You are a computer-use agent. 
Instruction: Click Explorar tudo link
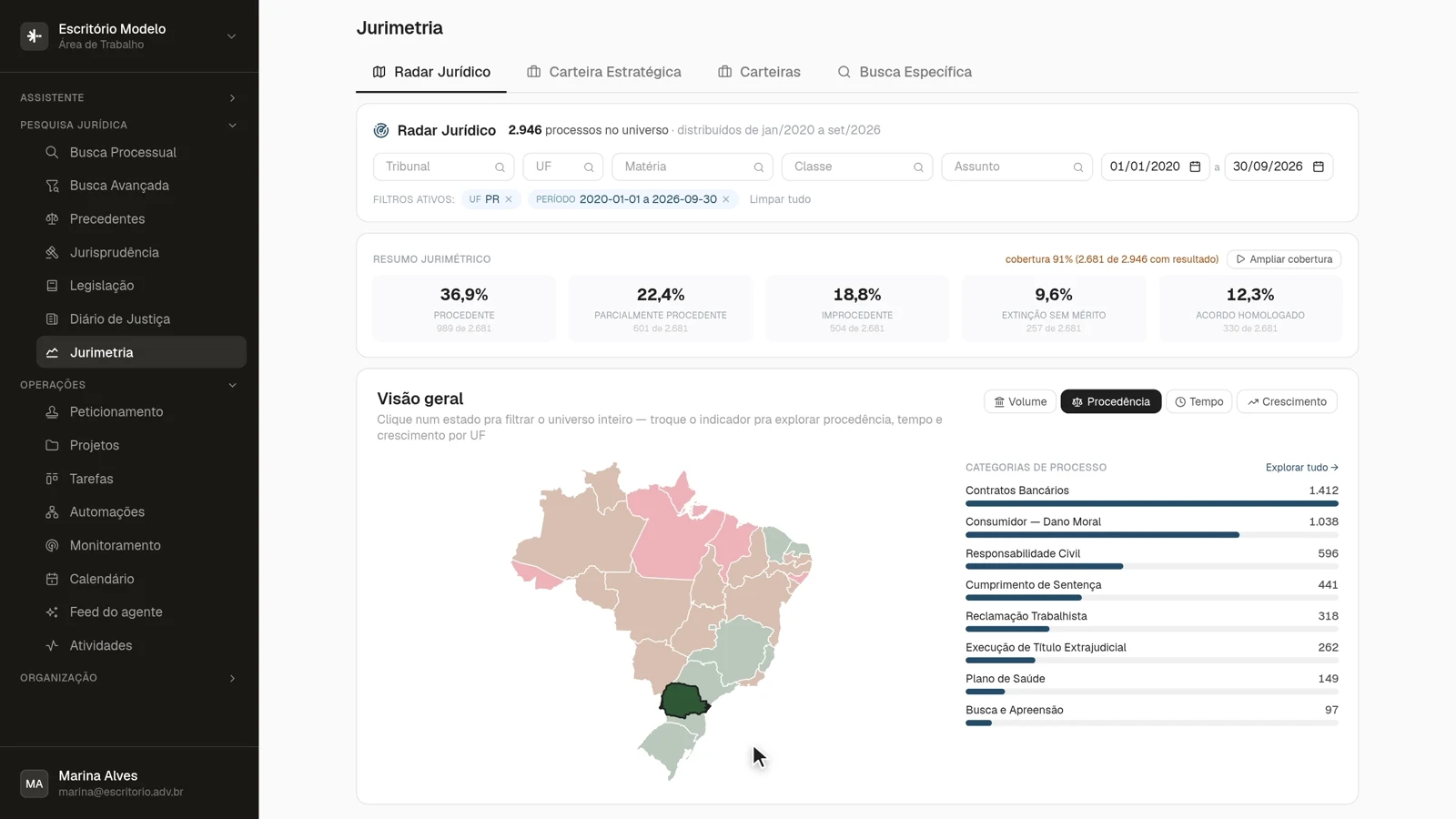pyautogui.click(x=1302, y=468)
